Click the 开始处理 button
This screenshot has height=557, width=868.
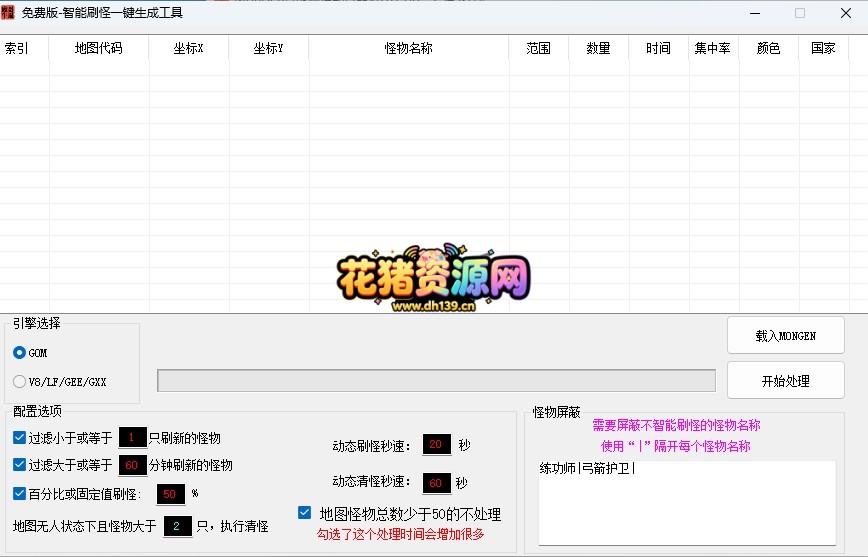[786, 380]
